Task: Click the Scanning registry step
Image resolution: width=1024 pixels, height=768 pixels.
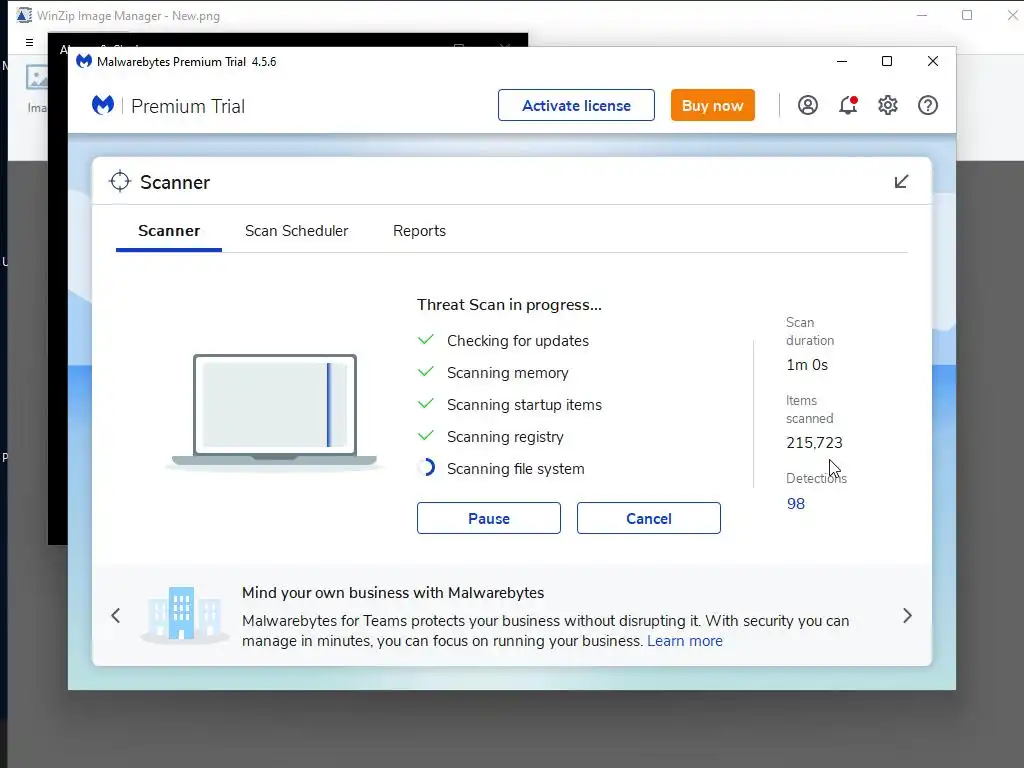Action: click(x=505, y=437)
